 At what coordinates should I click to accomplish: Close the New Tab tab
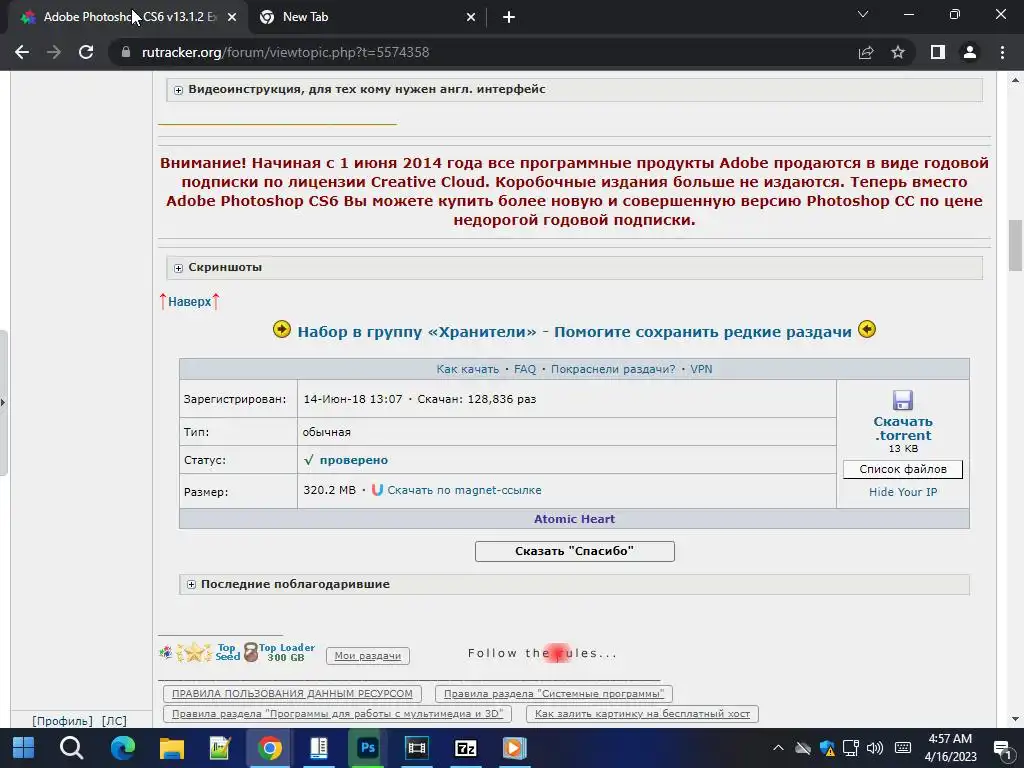(x=471, y=18)
